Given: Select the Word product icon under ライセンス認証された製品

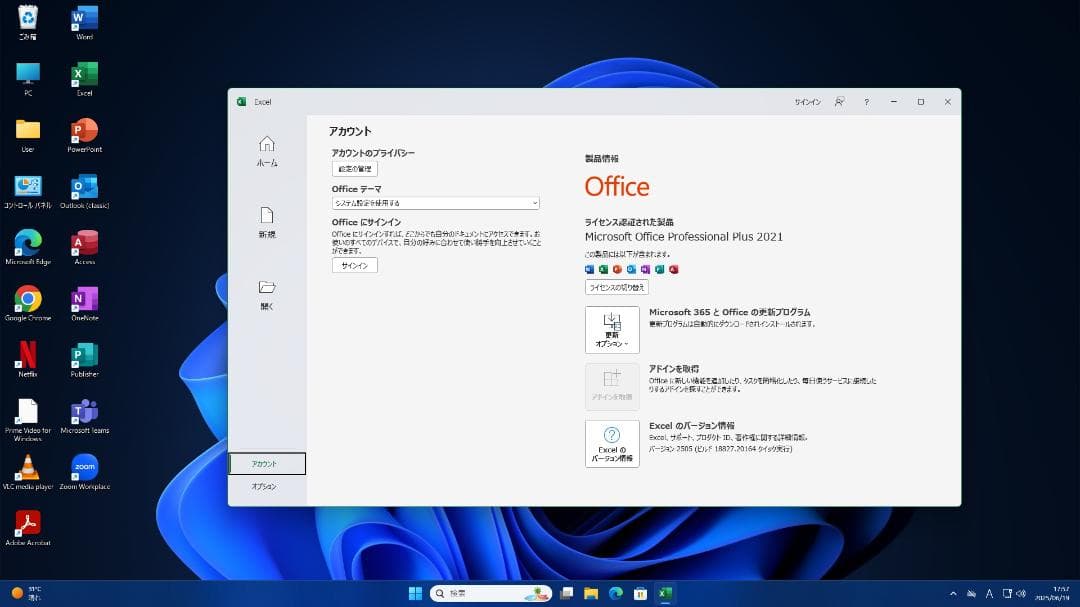Looking at the screenshot, I should [590, 269].
